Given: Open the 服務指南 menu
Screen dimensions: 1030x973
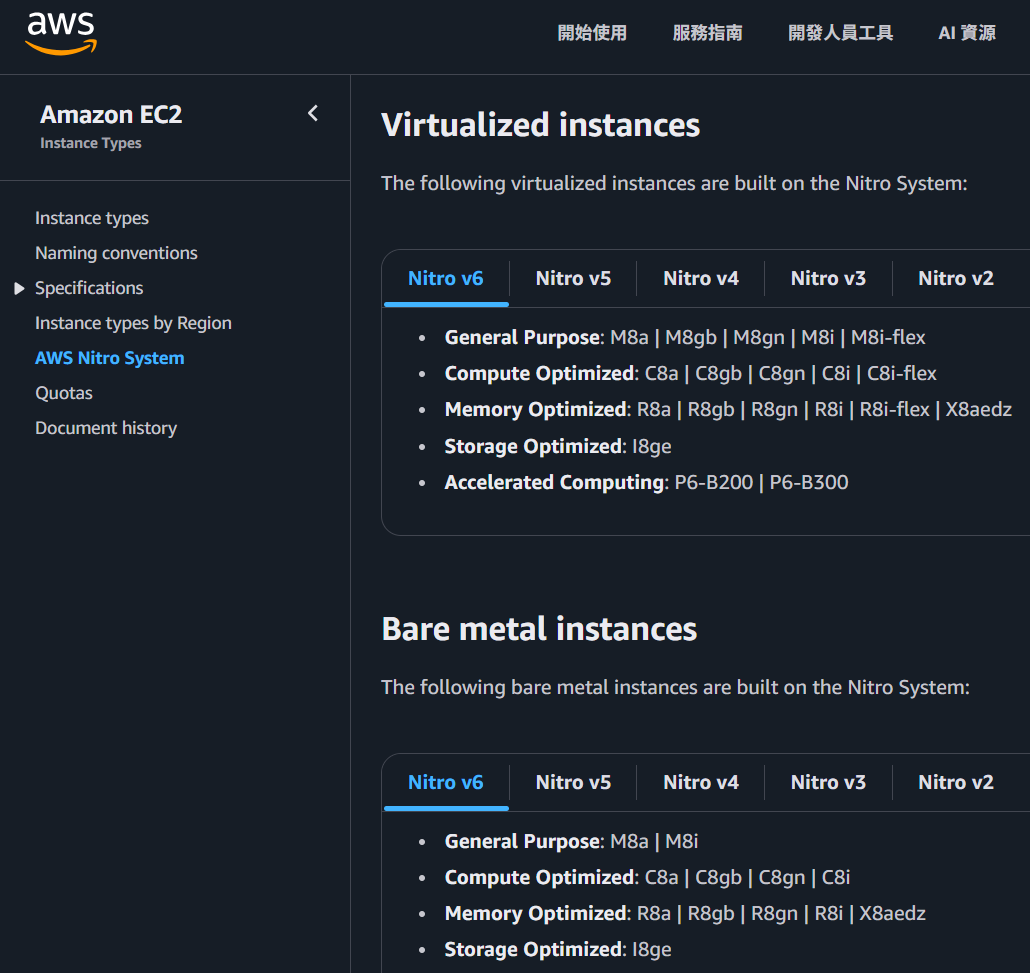Looking at the screenshot, I should pos(707,33).
